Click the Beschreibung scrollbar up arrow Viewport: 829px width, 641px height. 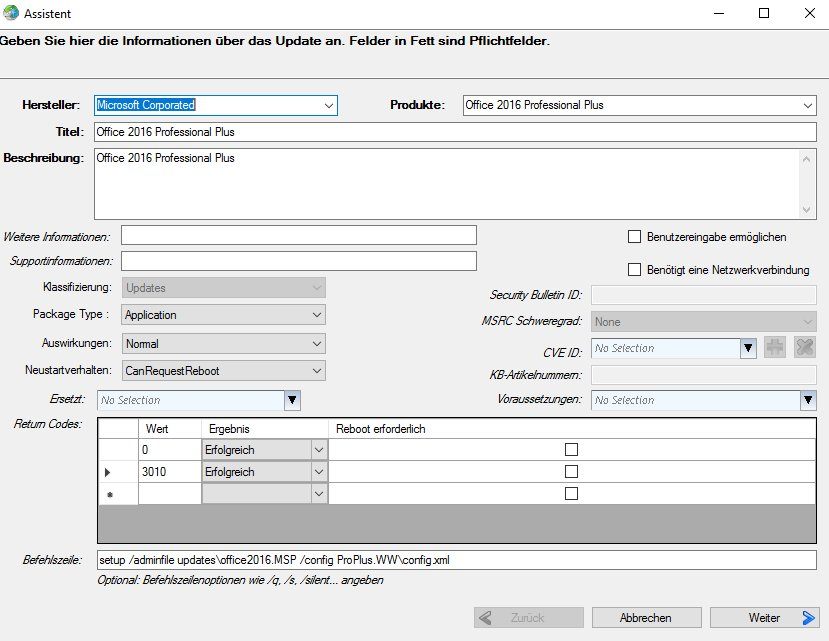(x=806, y=159)
